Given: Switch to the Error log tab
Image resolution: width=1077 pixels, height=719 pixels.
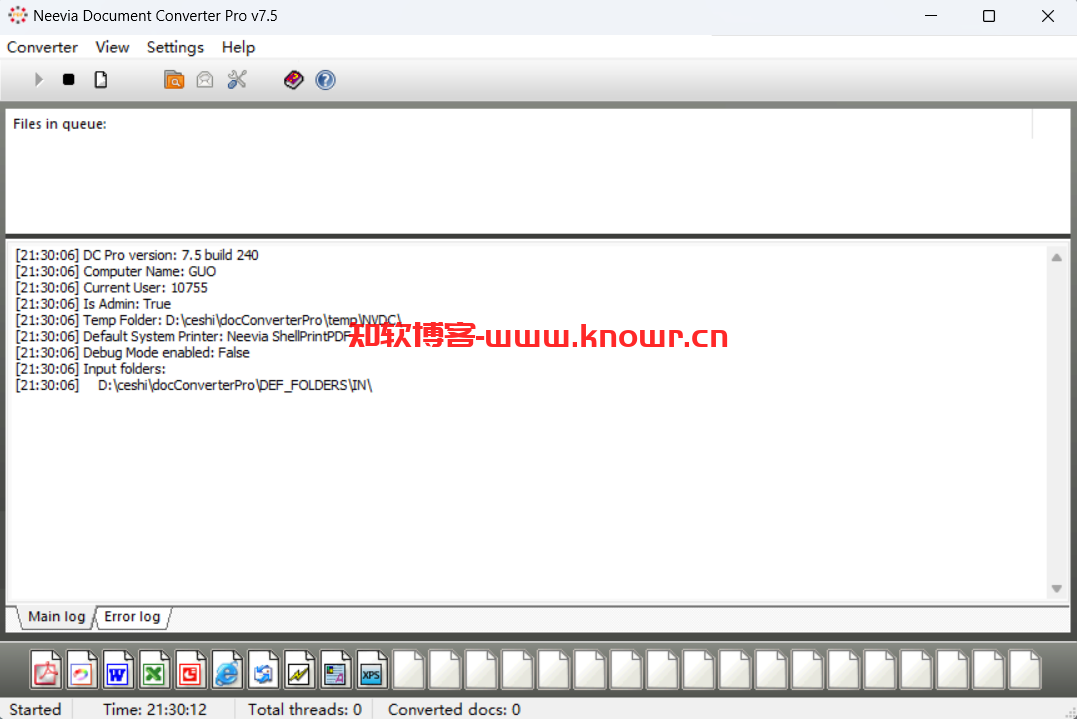Looking at the screenshot, I should 132,617.
